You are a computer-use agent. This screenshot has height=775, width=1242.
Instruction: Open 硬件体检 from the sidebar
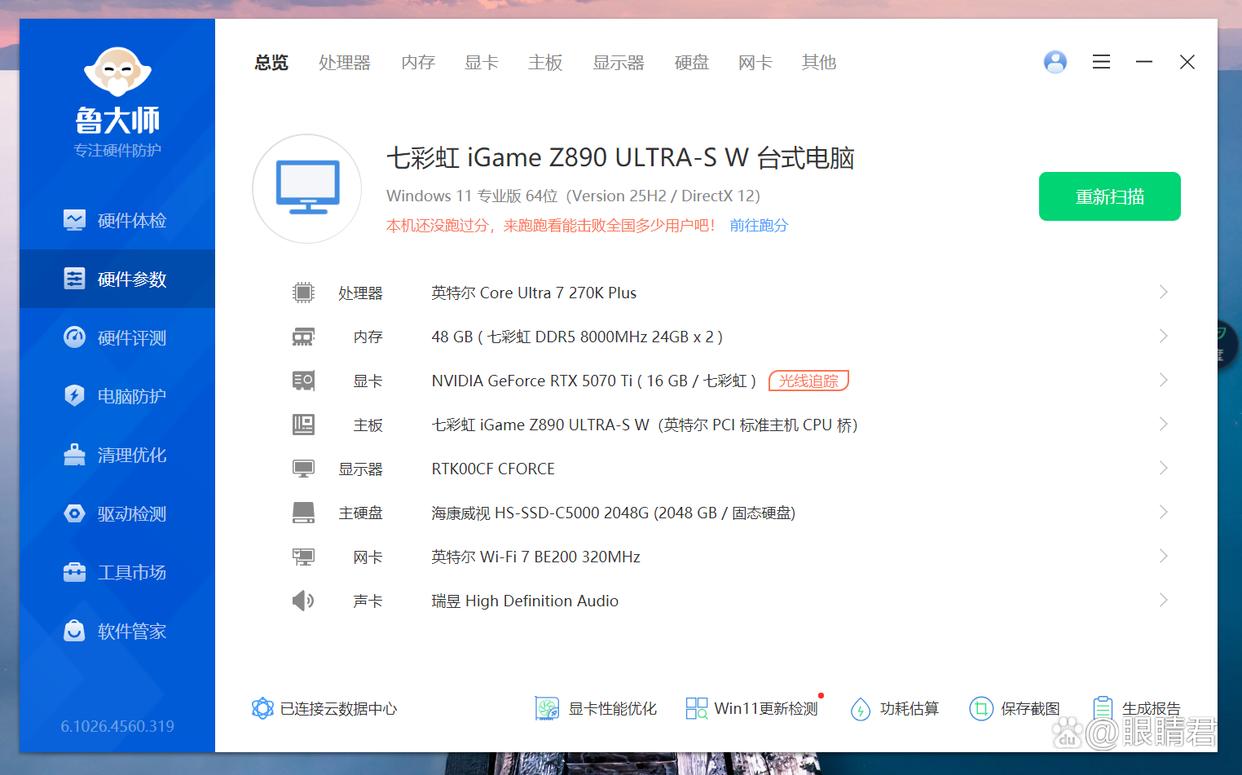[117, 220]
